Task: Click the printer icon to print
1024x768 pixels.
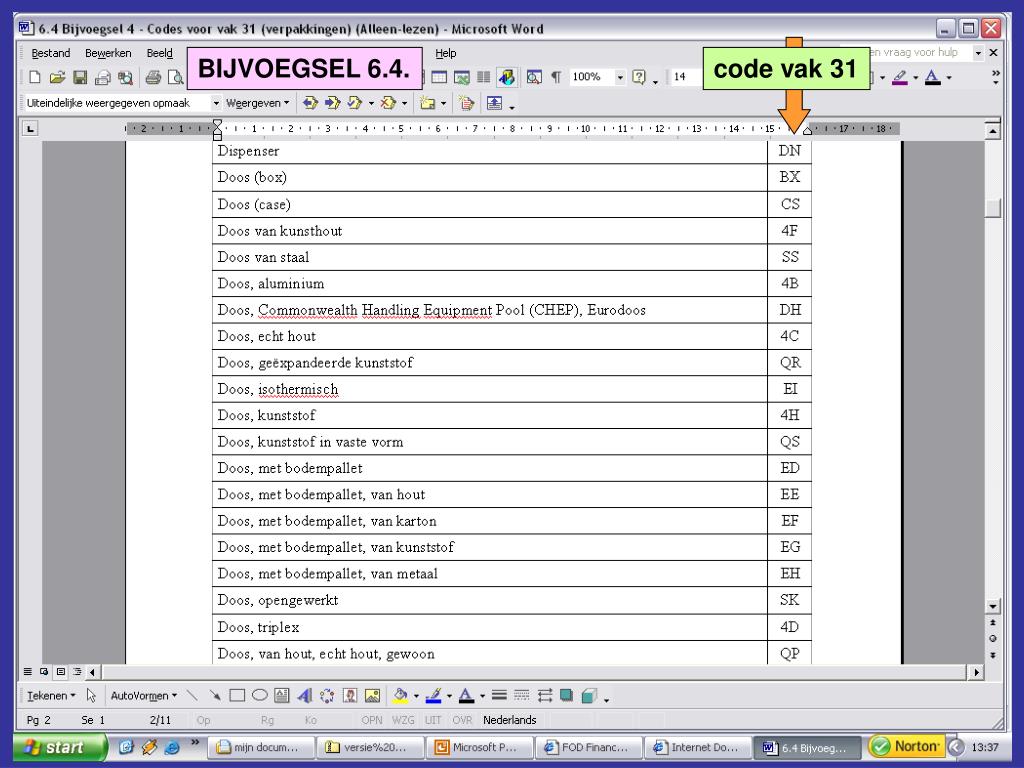Action: (x=153, y=78)
